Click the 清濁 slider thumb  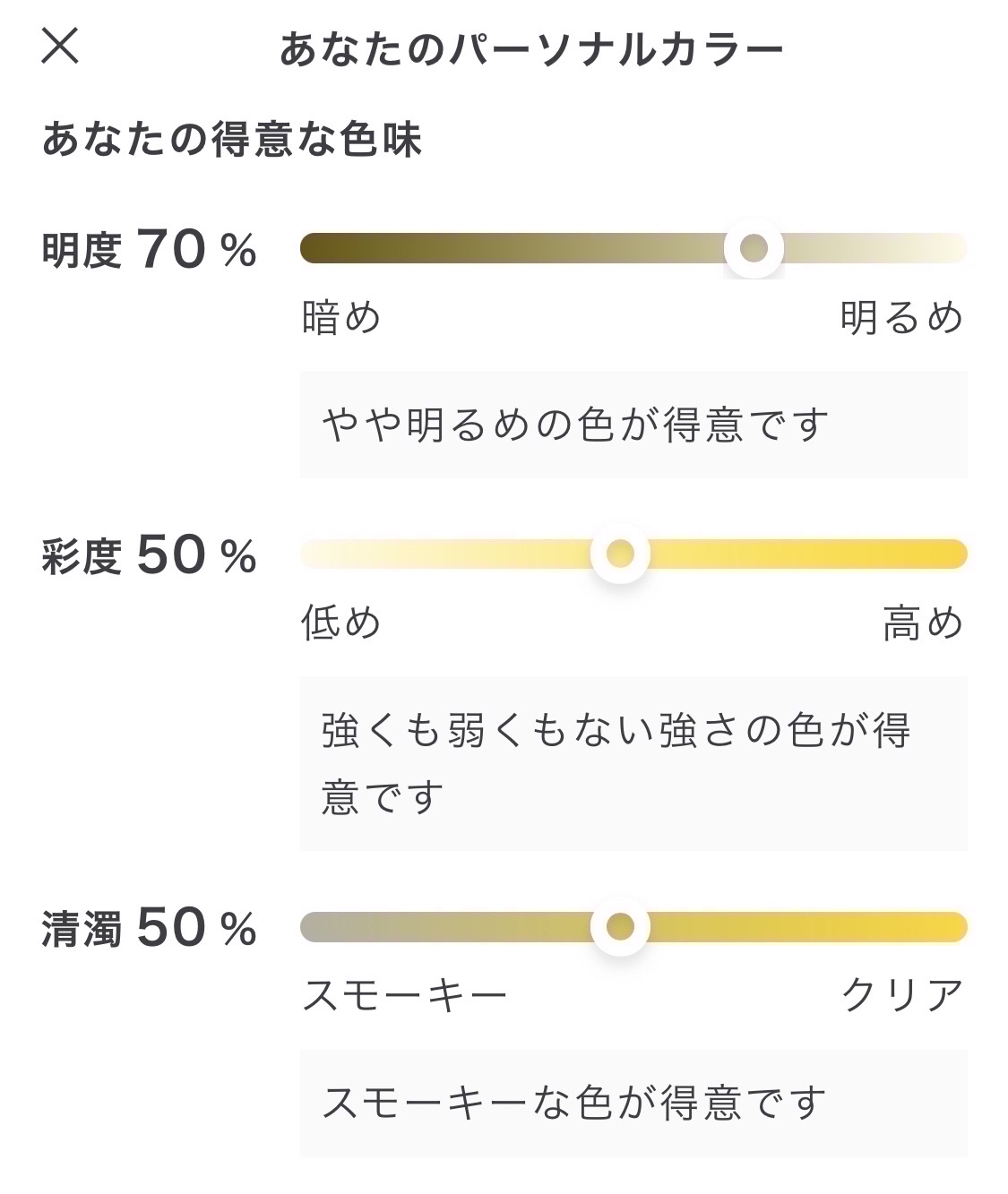620,926
